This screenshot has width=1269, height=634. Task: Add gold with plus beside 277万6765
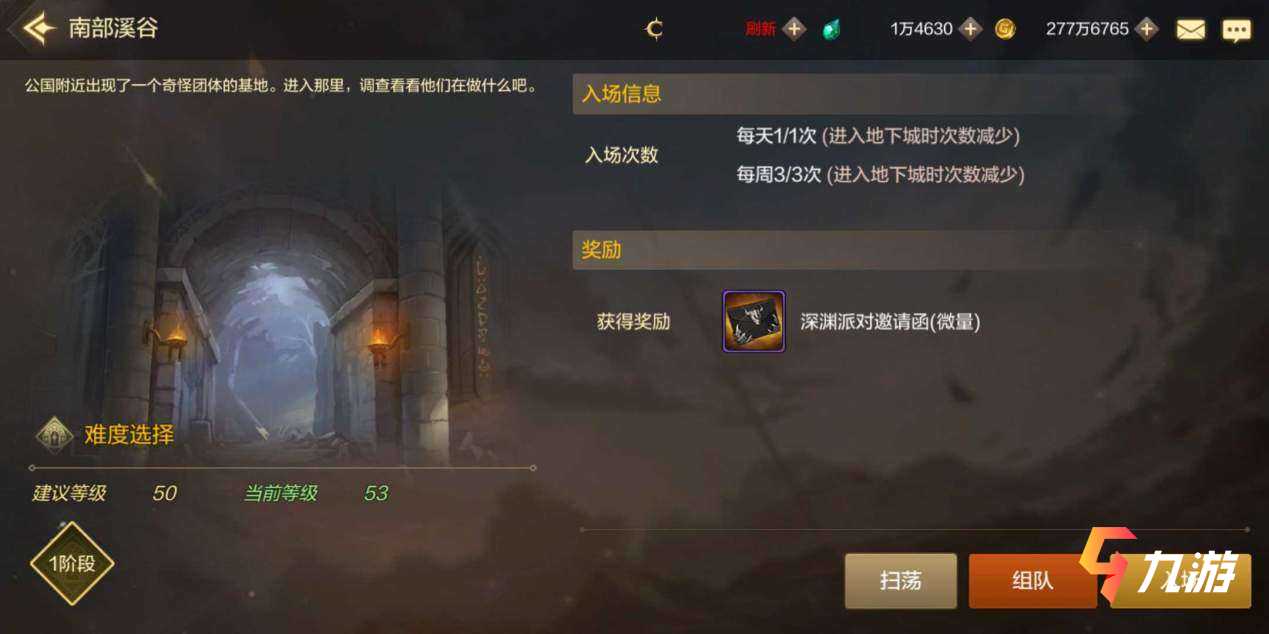coord(1146,29)
